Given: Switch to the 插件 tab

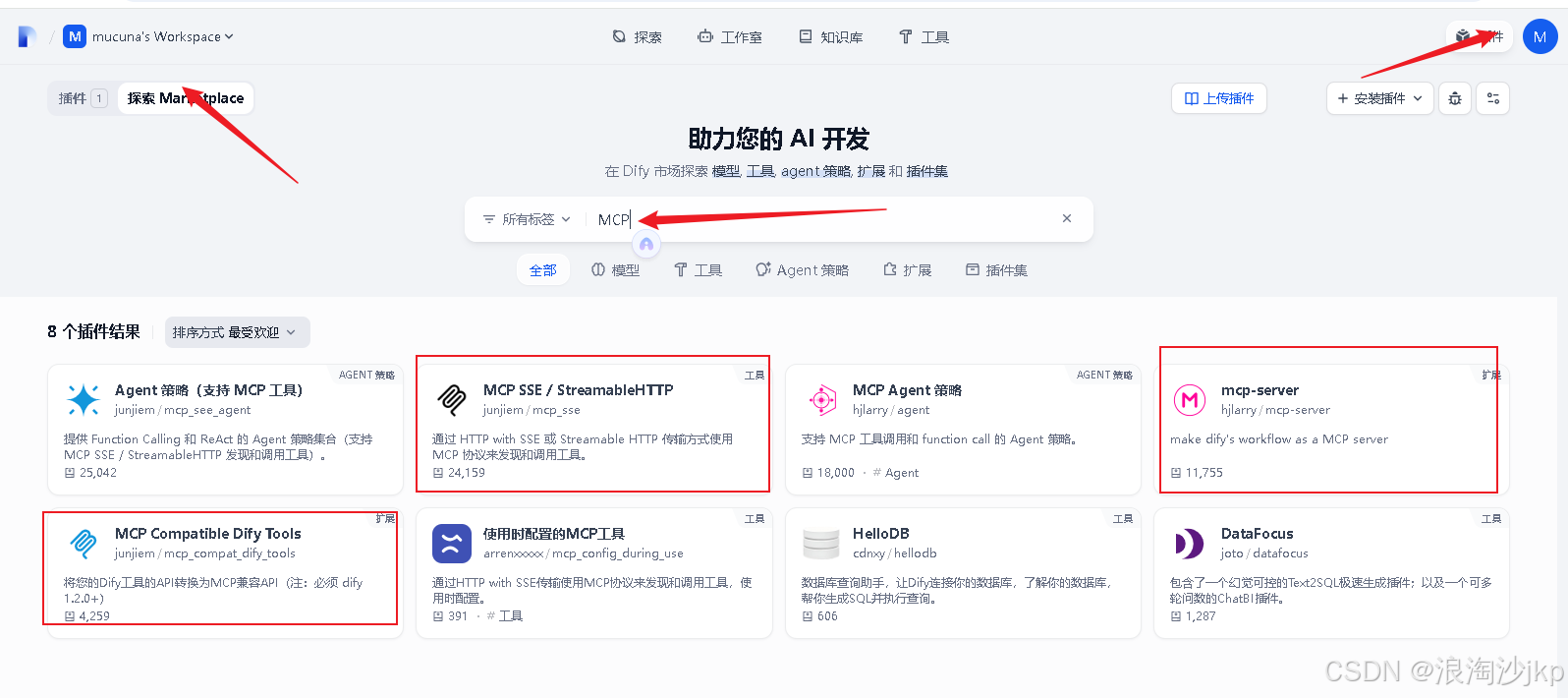Looking at the screenshot, I should pos(82,98).
